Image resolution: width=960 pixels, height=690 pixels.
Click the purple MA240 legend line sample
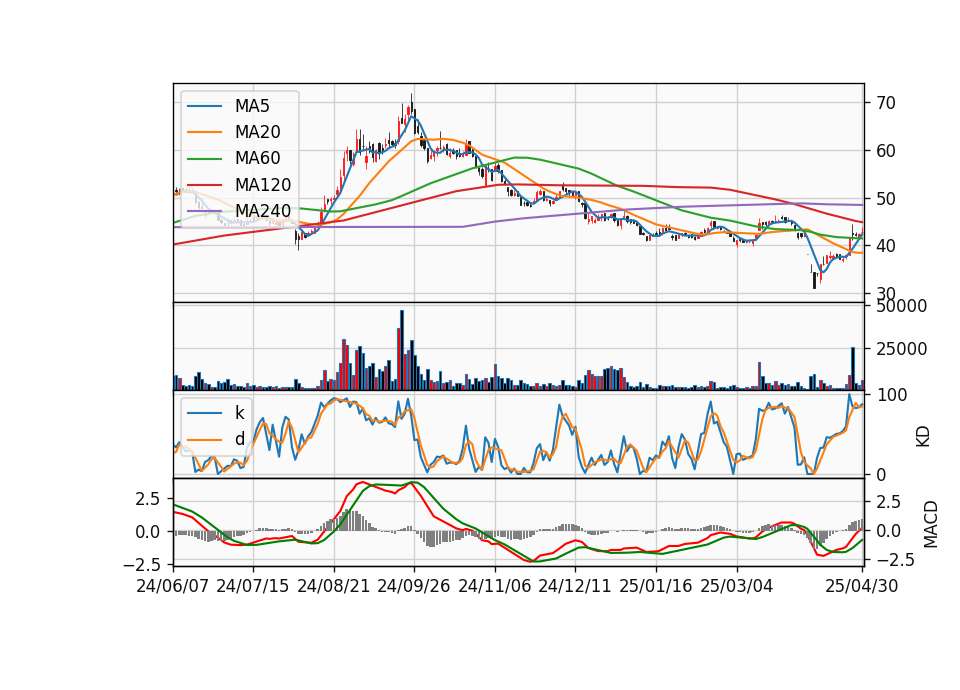pyautogui.click(x=204, y=211)
